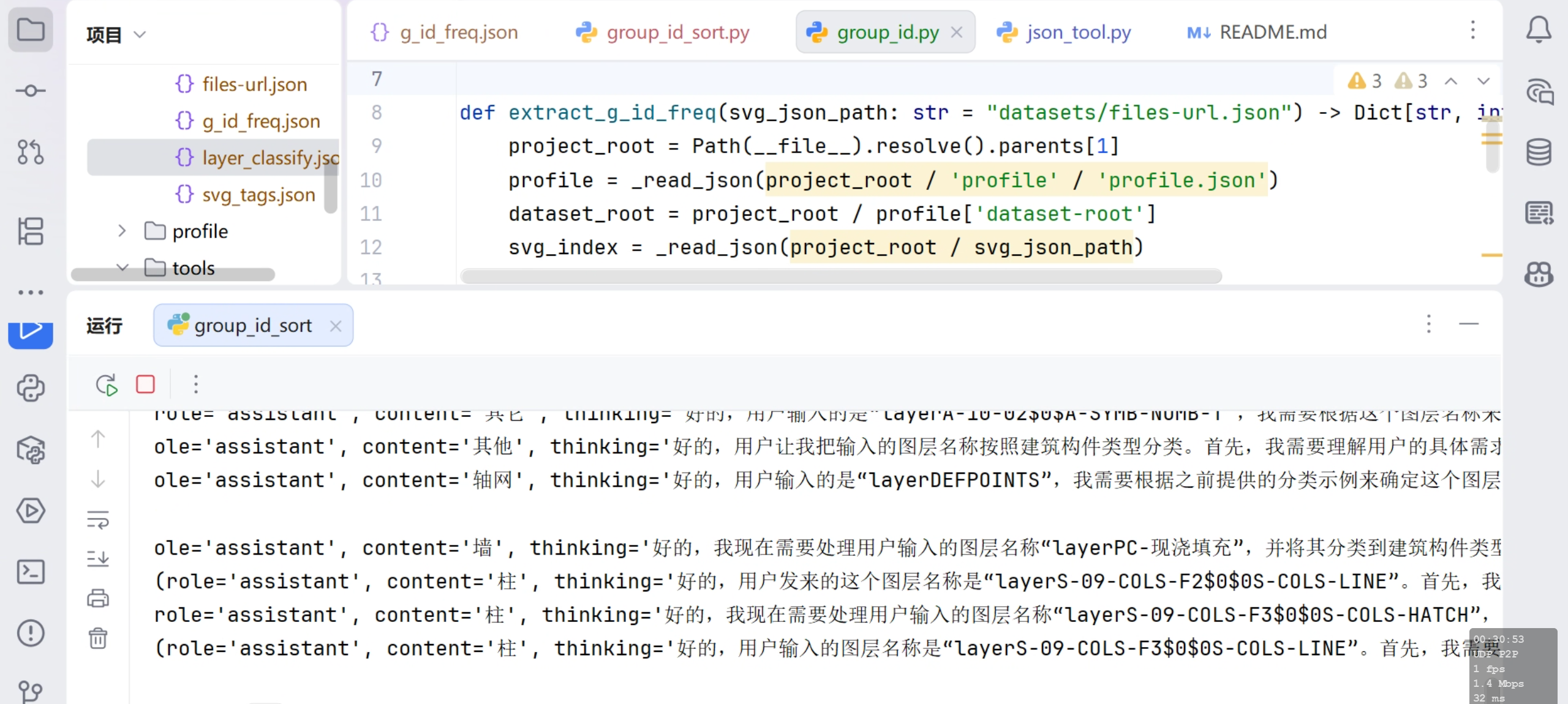The width and height of the screenshot is (1568, 704).
Task: Open the Commit tool window
Action: click(x=30, y=91)
